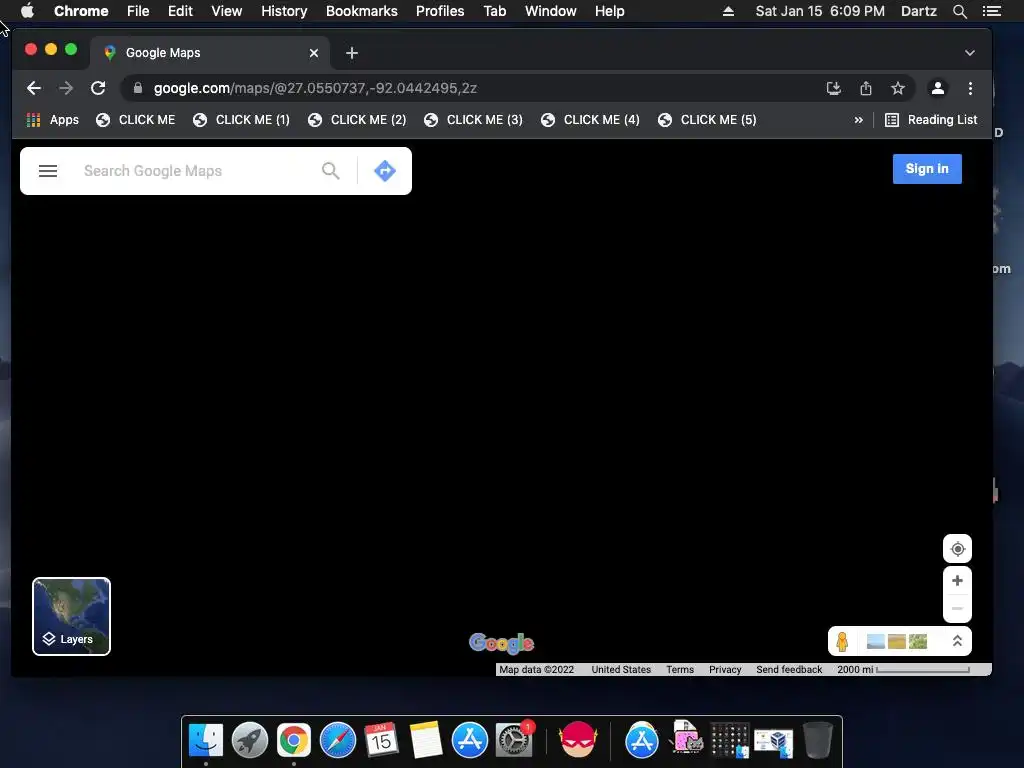Click the search magnifier in Maps

pos(331,171)
